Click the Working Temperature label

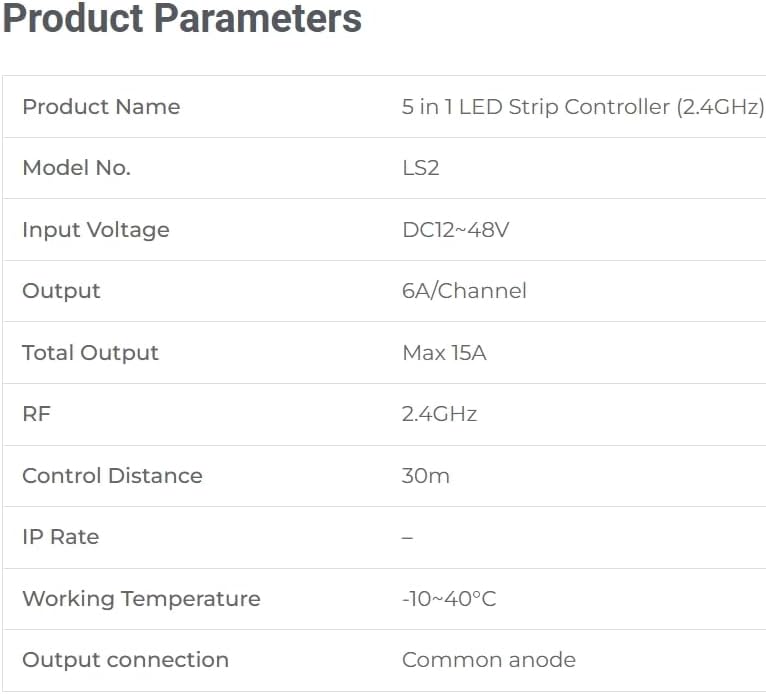[141, 599]
